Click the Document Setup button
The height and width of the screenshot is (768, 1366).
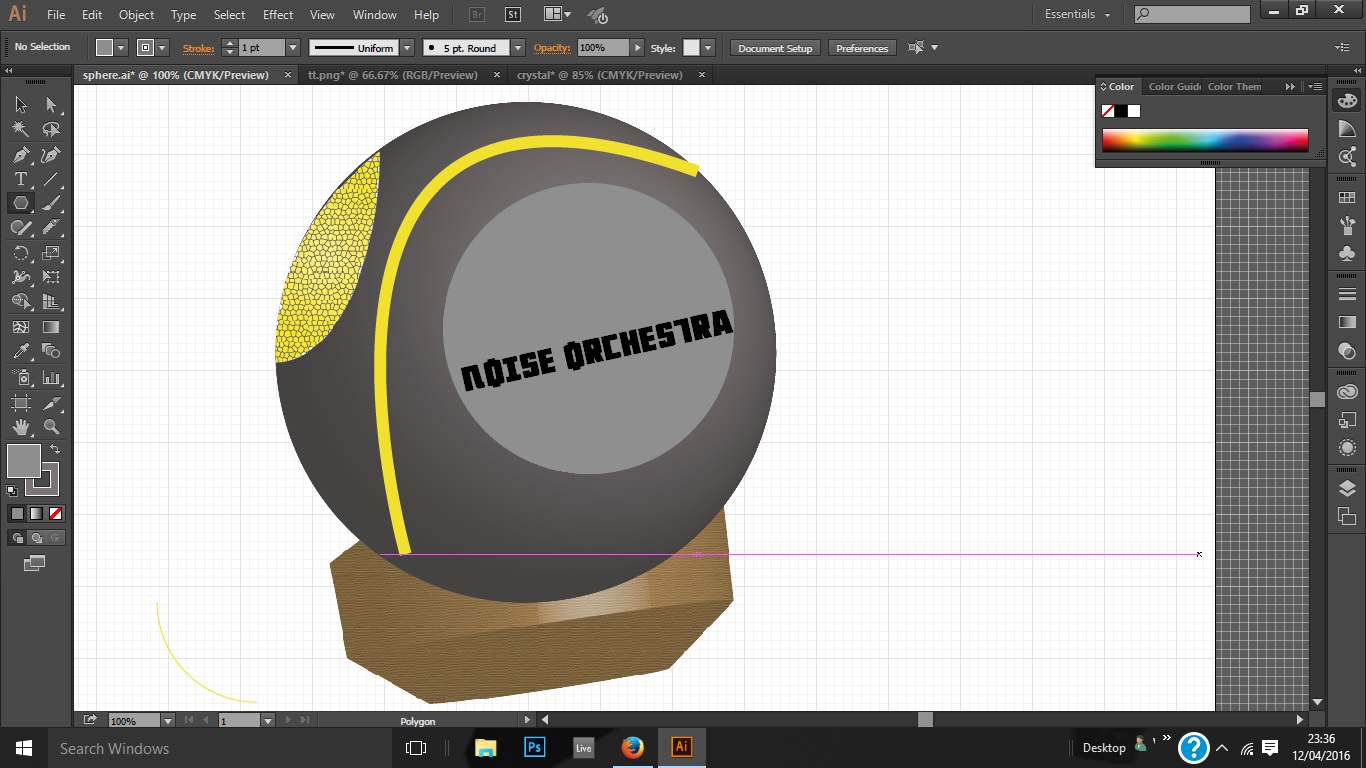775,48
